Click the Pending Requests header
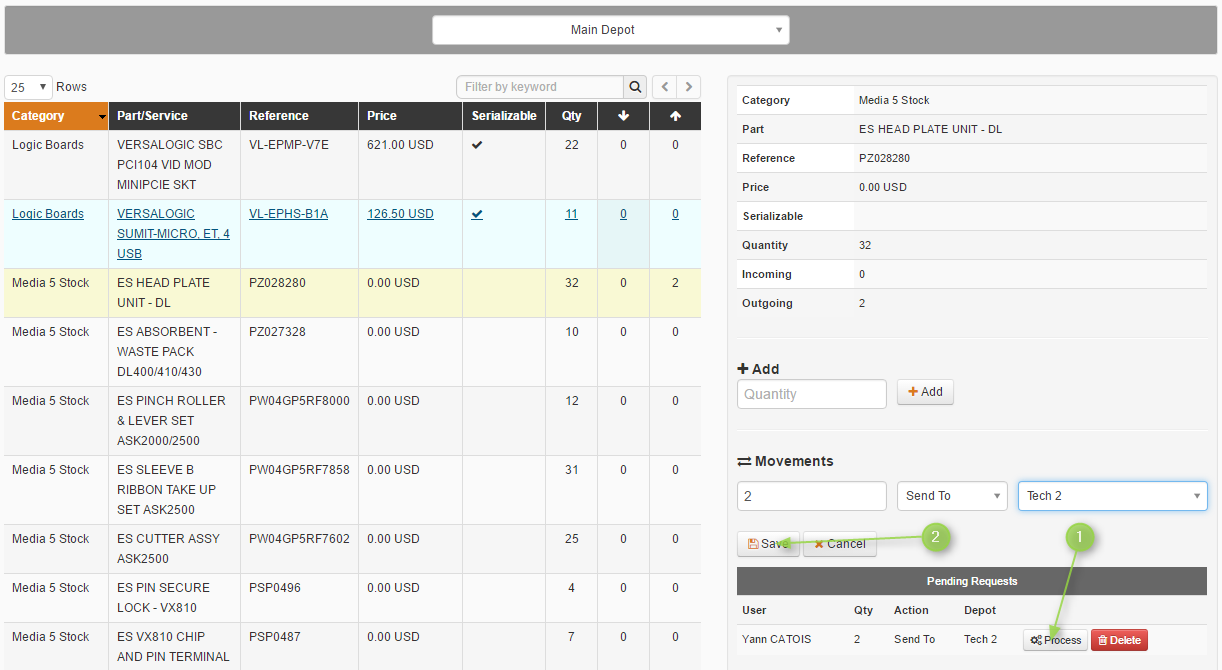 972,581
